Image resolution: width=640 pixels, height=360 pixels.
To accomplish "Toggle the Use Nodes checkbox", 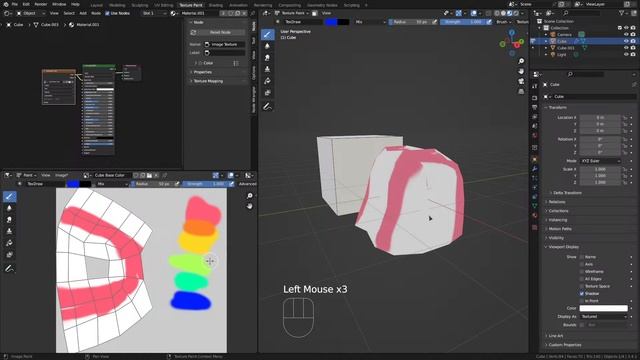I will [107, 13].
